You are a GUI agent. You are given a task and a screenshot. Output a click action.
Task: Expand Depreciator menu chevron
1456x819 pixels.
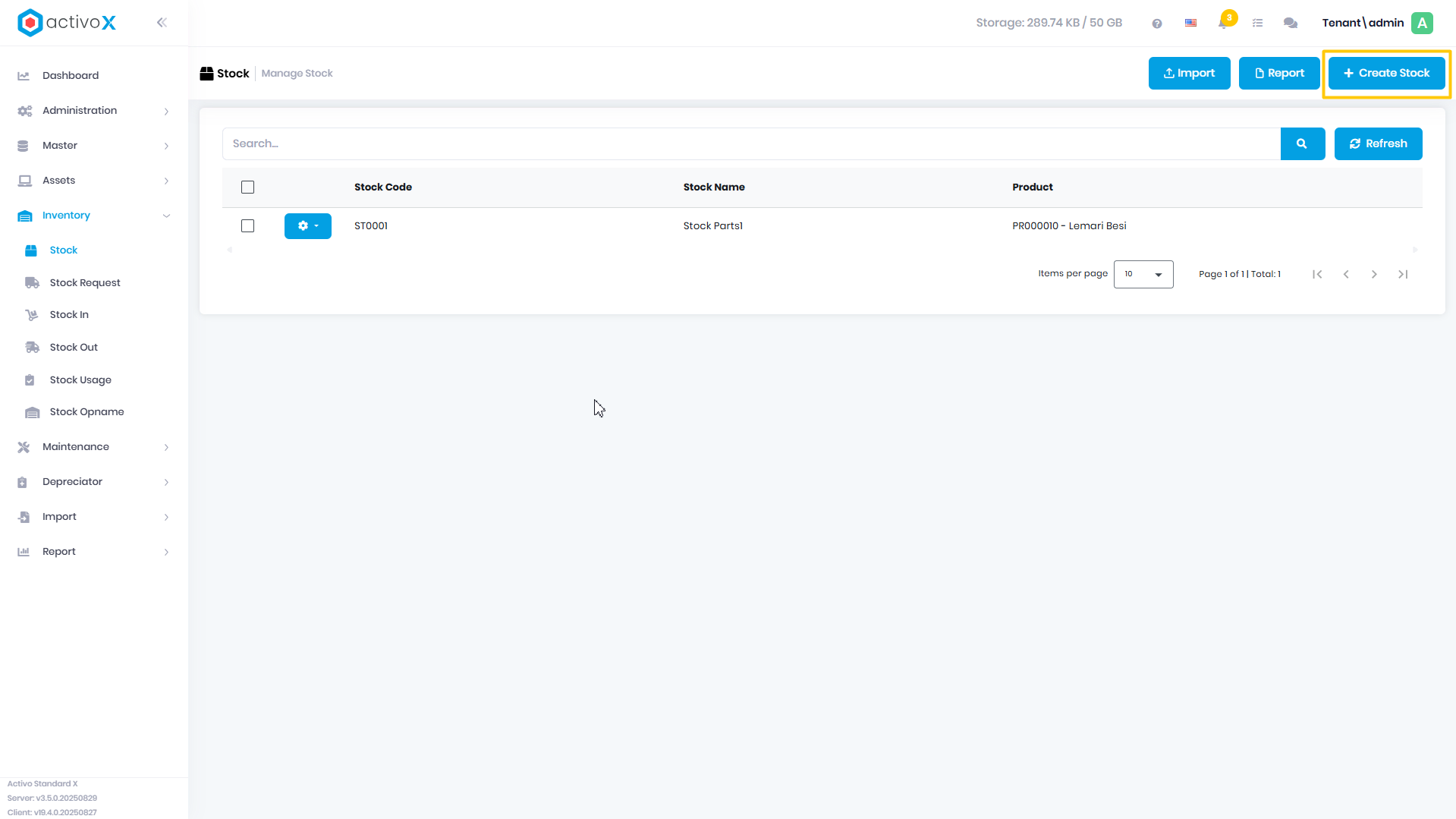(x=166, y=483)
